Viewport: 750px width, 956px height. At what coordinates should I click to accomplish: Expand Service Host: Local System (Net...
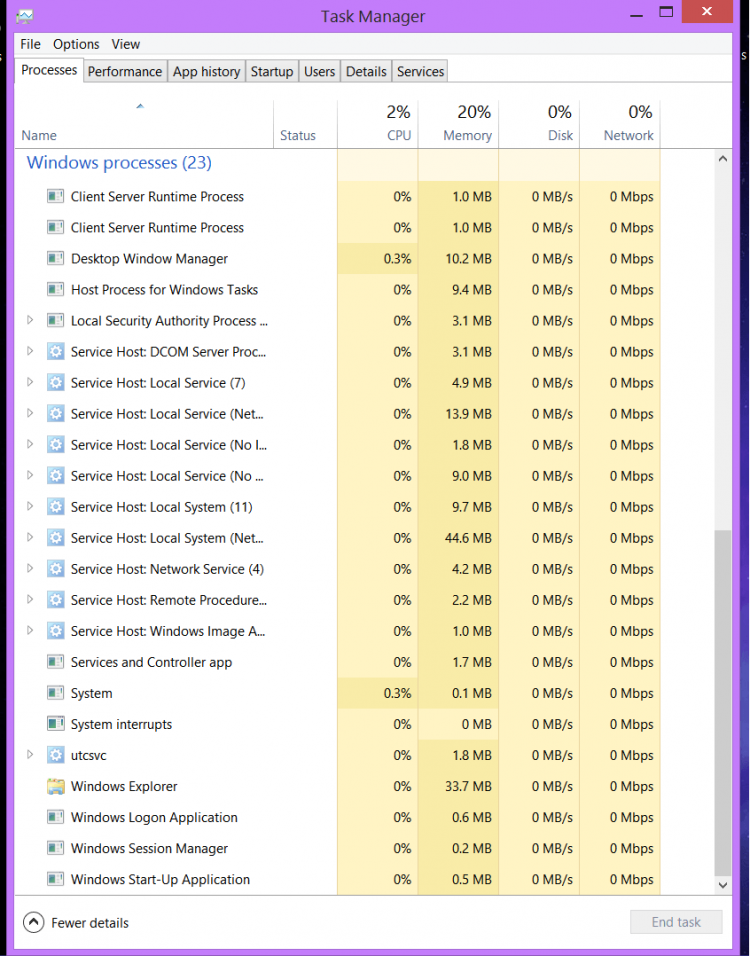(29, 537)
